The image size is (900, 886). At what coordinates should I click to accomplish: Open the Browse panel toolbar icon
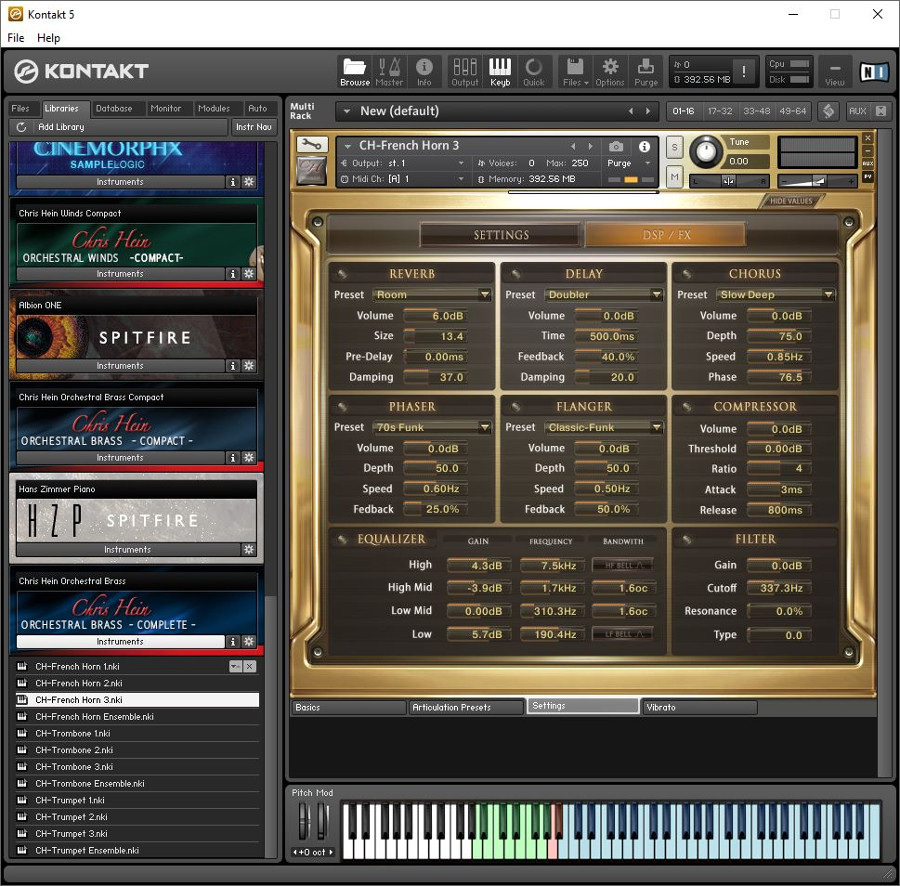click(354, 72)
